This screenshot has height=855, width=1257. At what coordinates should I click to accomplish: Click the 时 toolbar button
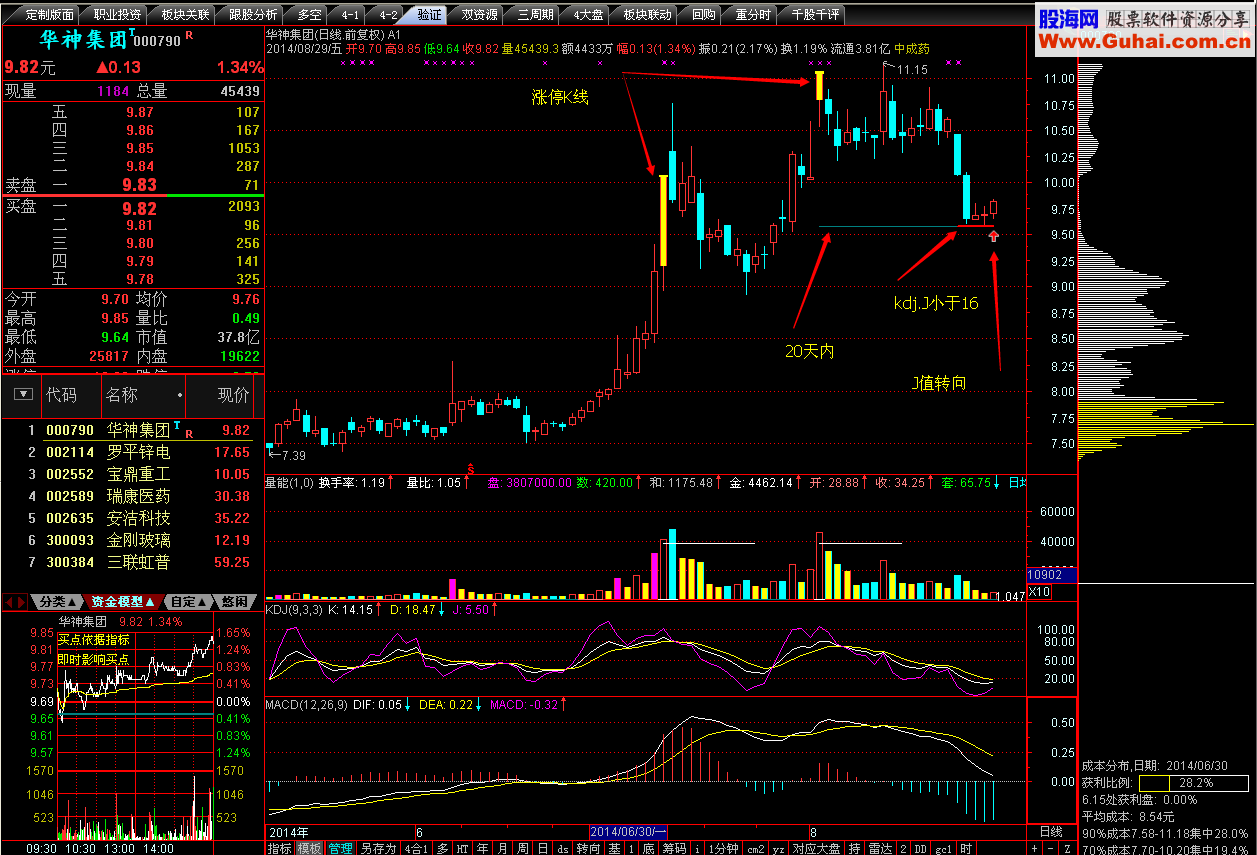point(966,848)
